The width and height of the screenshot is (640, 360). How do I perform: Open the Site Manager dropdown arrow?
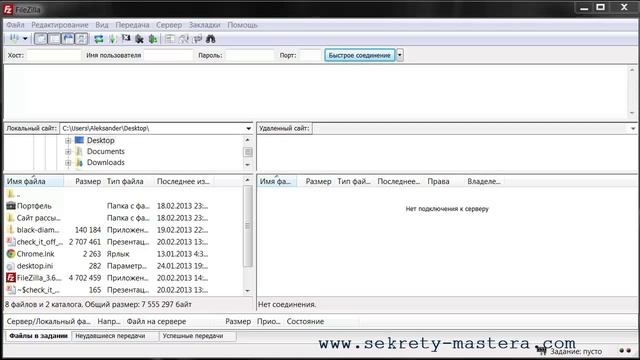tap(25, 39)
